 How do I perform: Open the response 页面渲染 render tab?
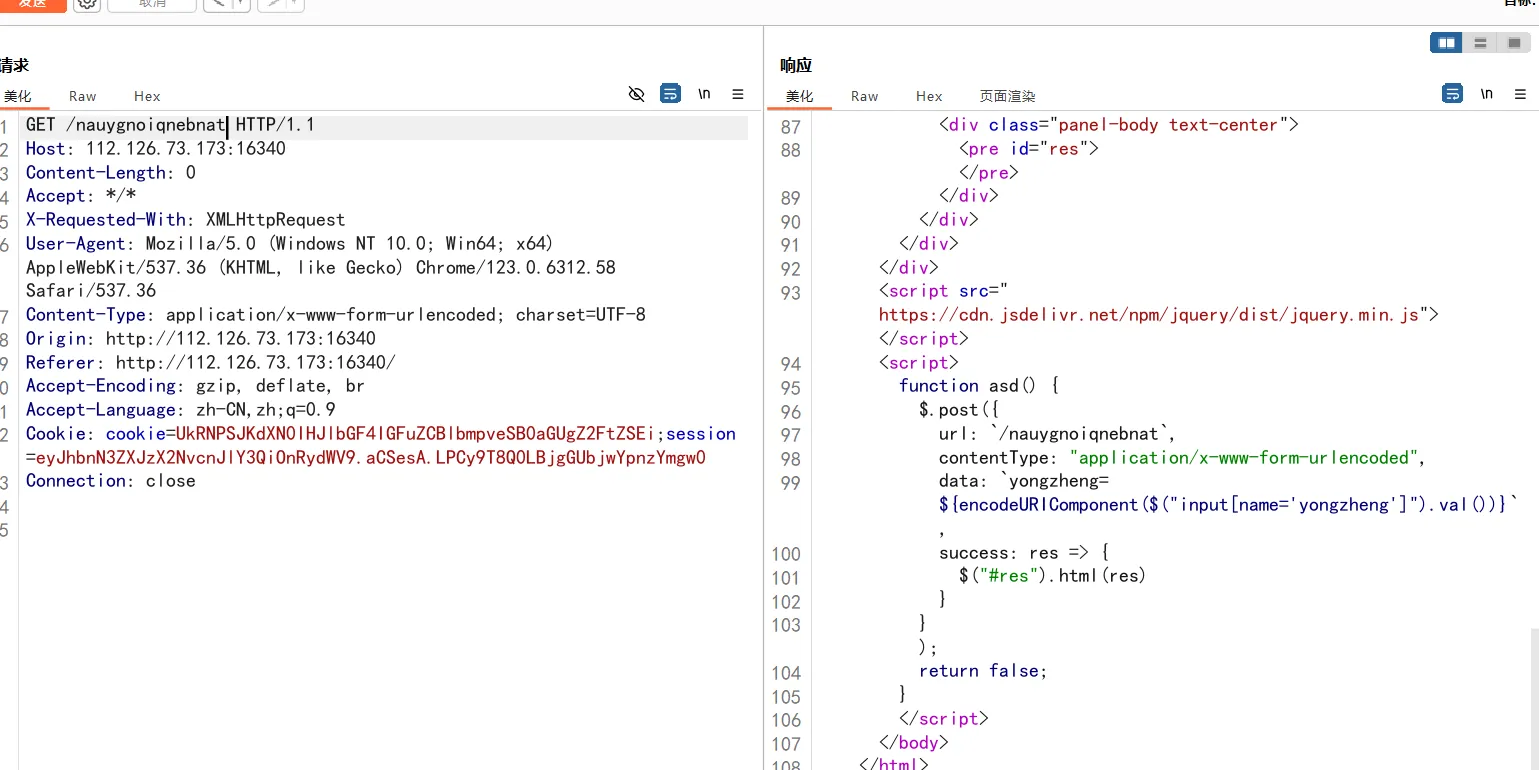tap(1008, 96)
